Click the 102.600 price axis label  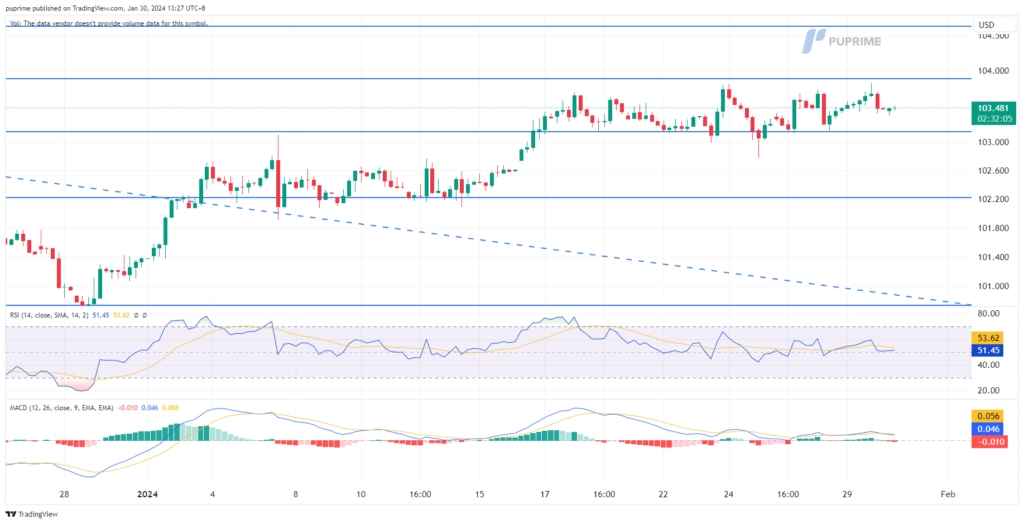991,171
